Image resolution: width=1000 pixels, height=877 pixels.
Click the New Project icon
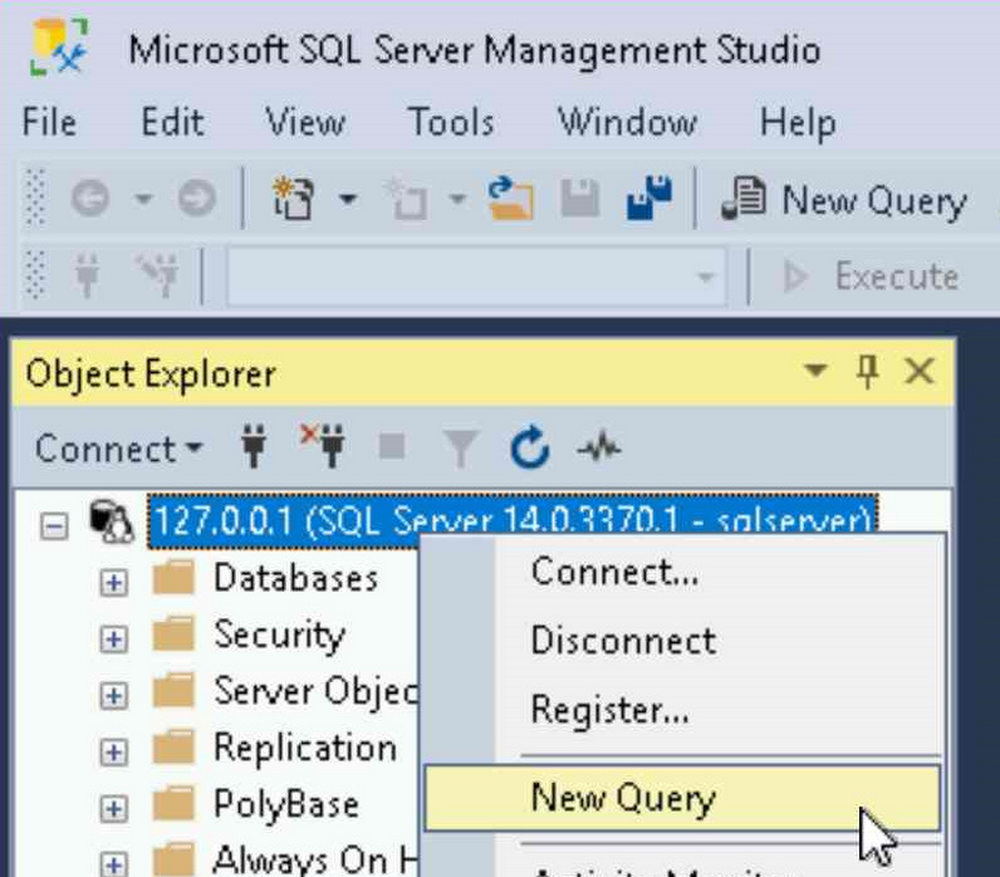tap(293, 198)
